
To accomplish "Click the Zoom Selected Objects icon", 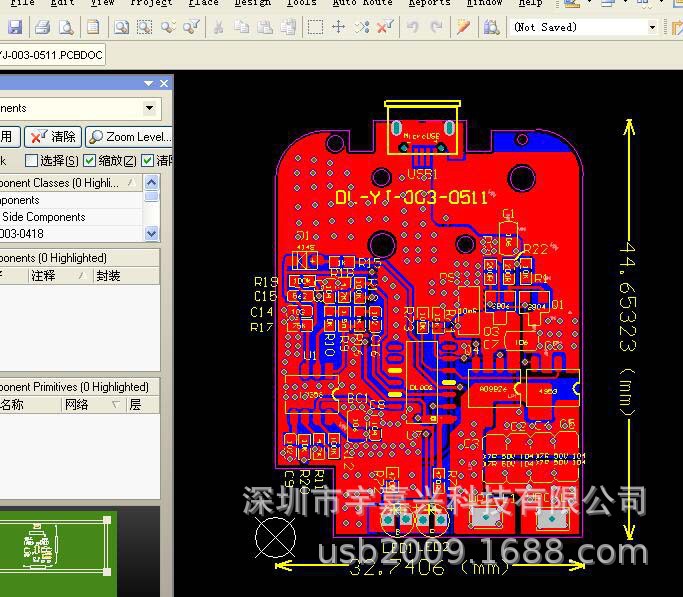I will (x=168, y=27).
